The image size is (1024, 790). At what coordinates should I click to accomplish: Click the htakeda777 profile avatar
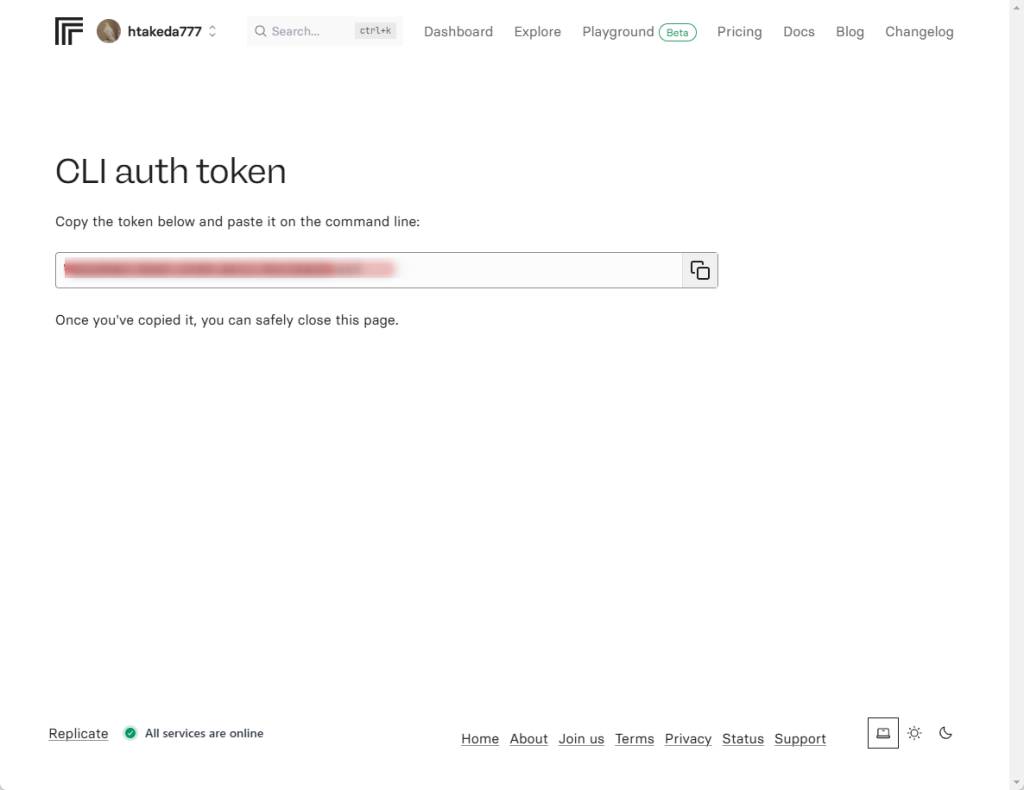point(108,31)
